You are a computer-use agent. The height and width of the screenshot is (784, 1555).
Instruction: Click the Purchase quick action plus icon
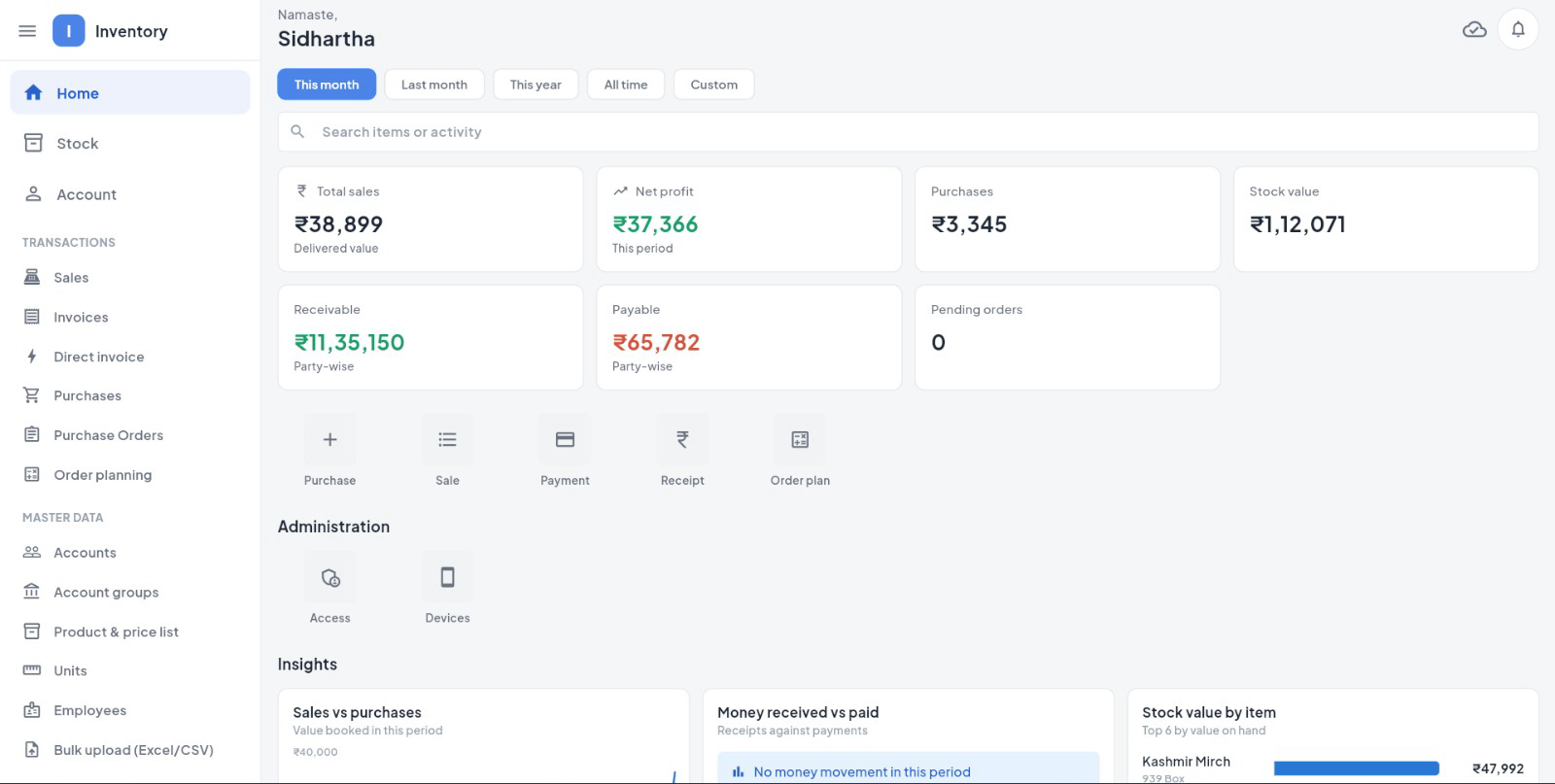click(329, 440)
